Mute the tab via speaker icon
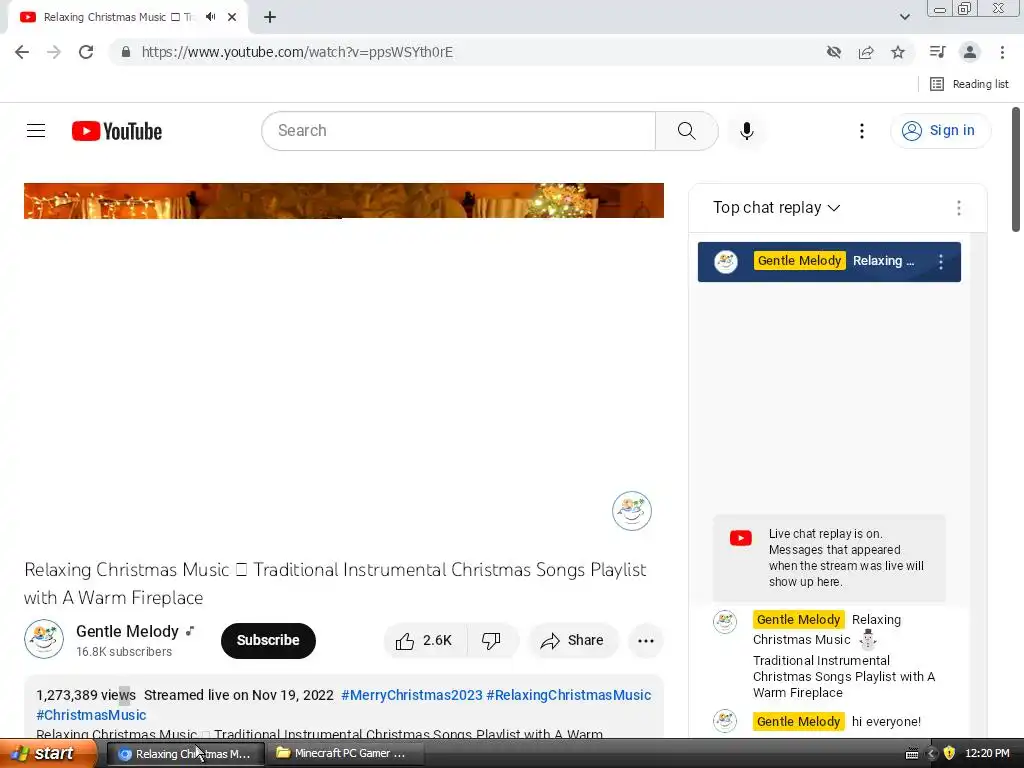 pos(210,17)
